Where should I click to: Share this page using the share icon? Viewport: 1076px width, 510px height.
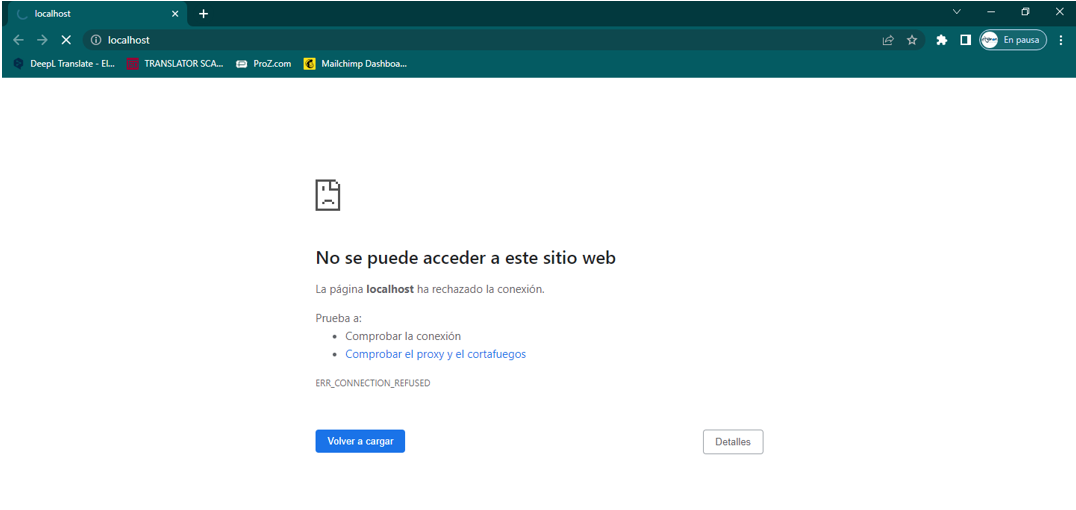(888, 40)
